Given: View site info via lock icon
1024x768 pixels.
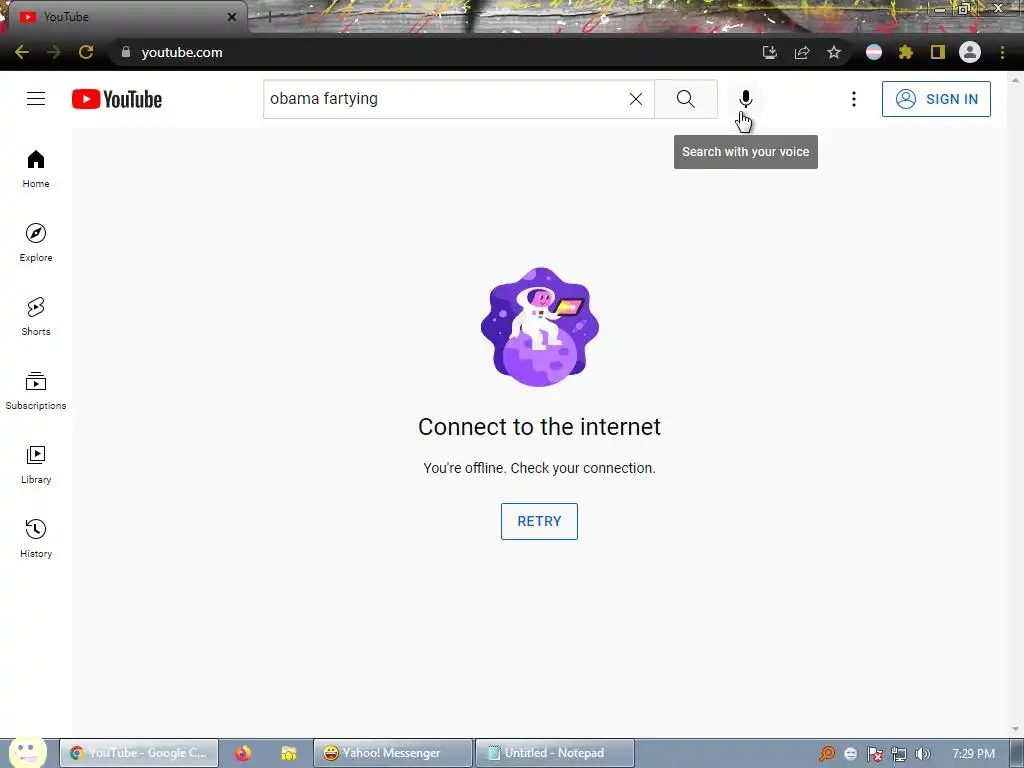Looking at the screenshot, I should [x=126, y=52].
